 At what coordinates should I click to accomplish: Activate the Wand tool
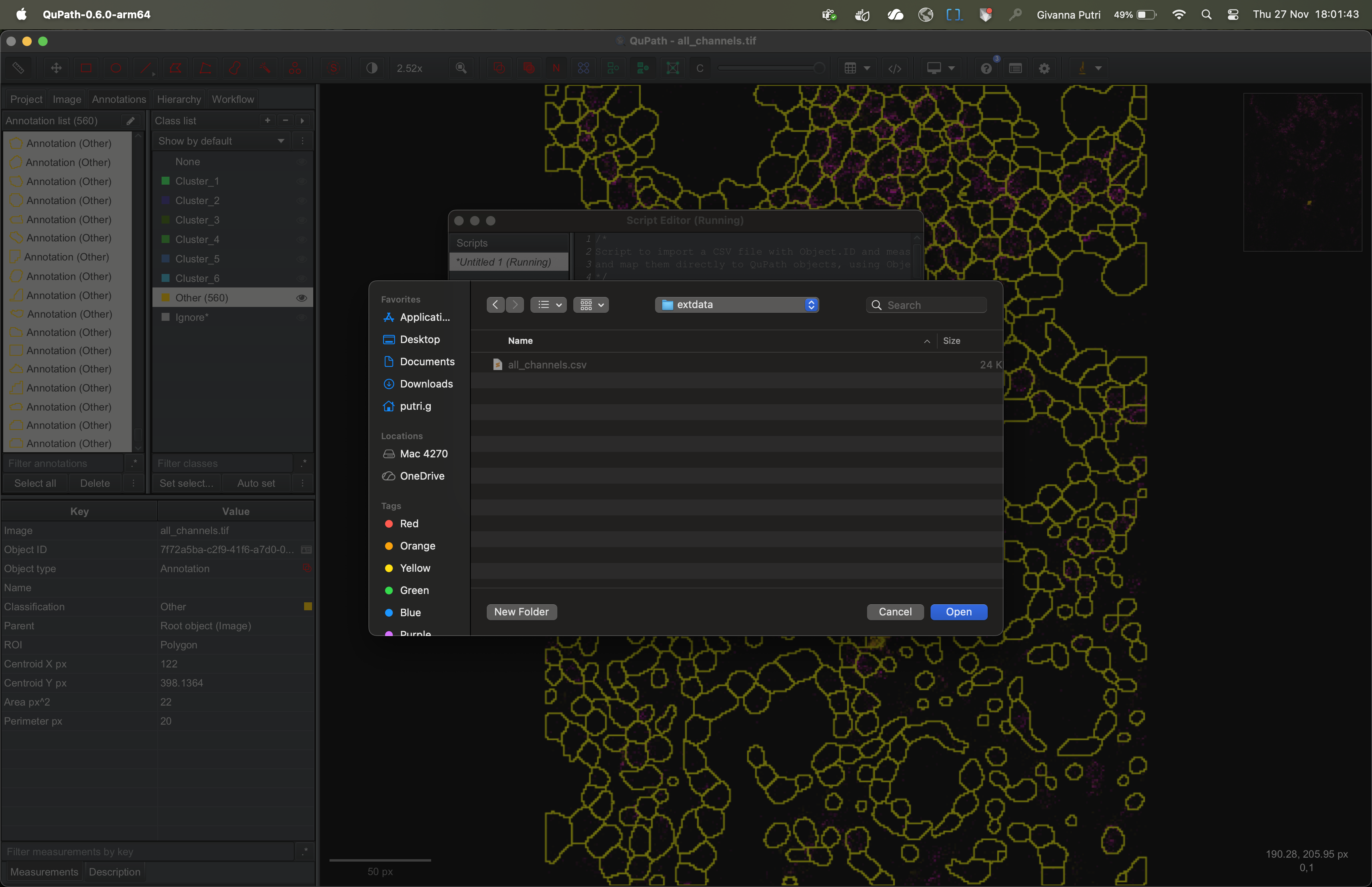click(x=265, y=68)
